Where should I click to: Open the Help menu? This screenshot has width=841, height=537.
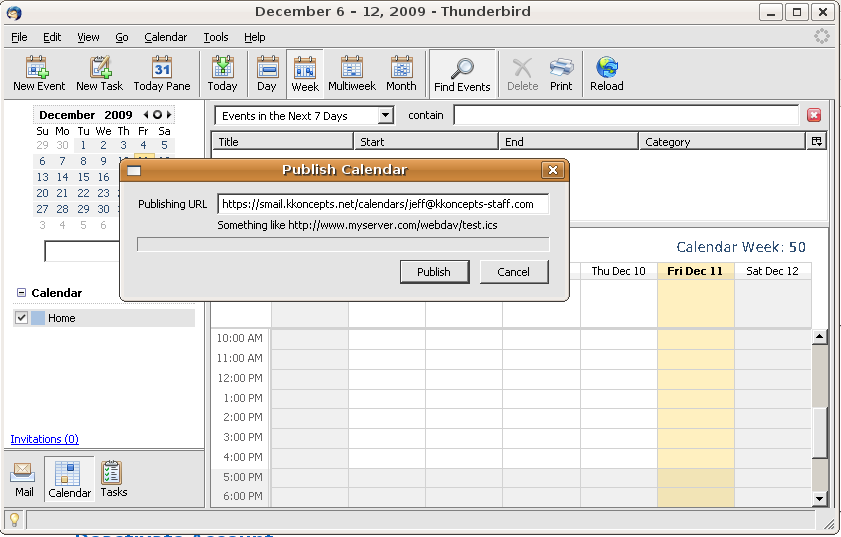point(255,37)
